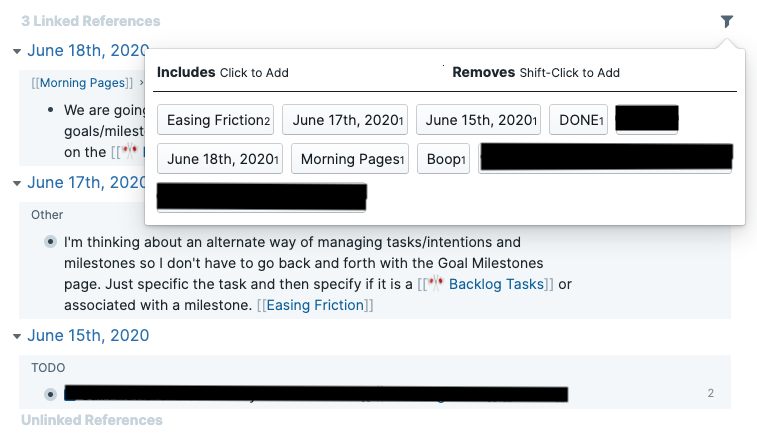Open the June 15th, 2020 page heading link
757x438 pixels.
pos(88,336)
